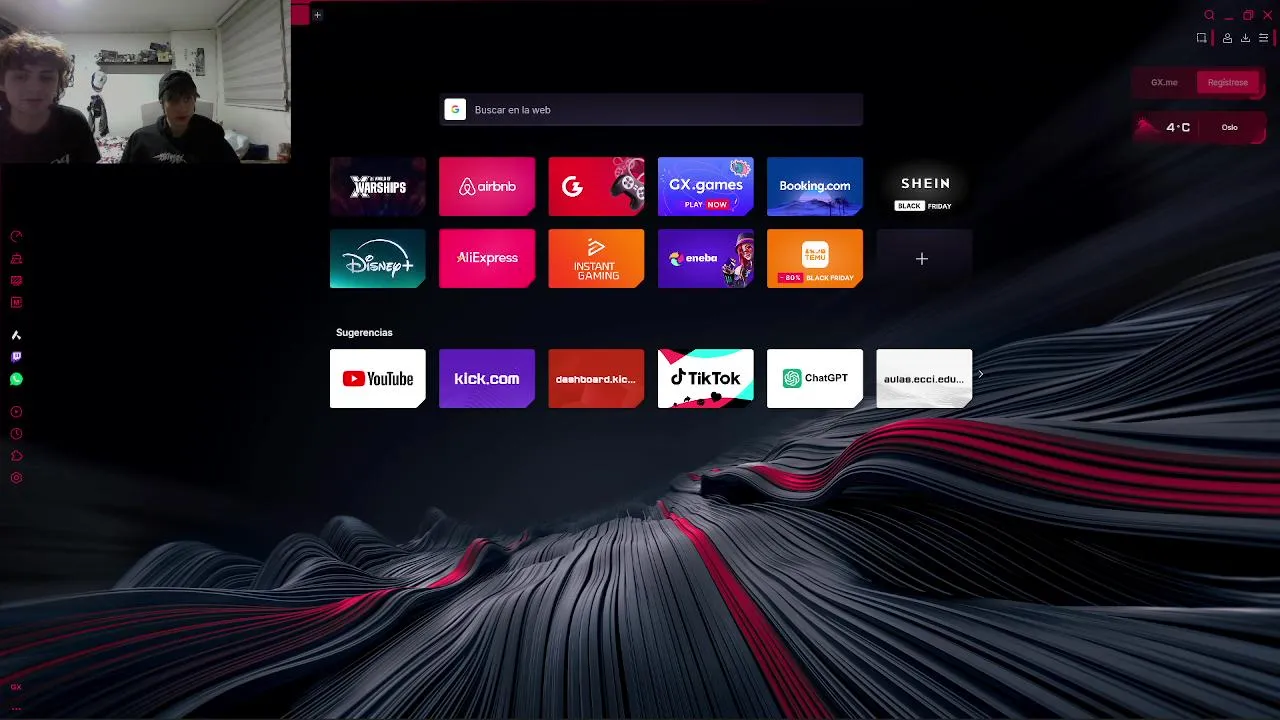Open History clock icon in sidebar
The image size is (1280, 720).
pyautogui.click(x=16, y=434)
